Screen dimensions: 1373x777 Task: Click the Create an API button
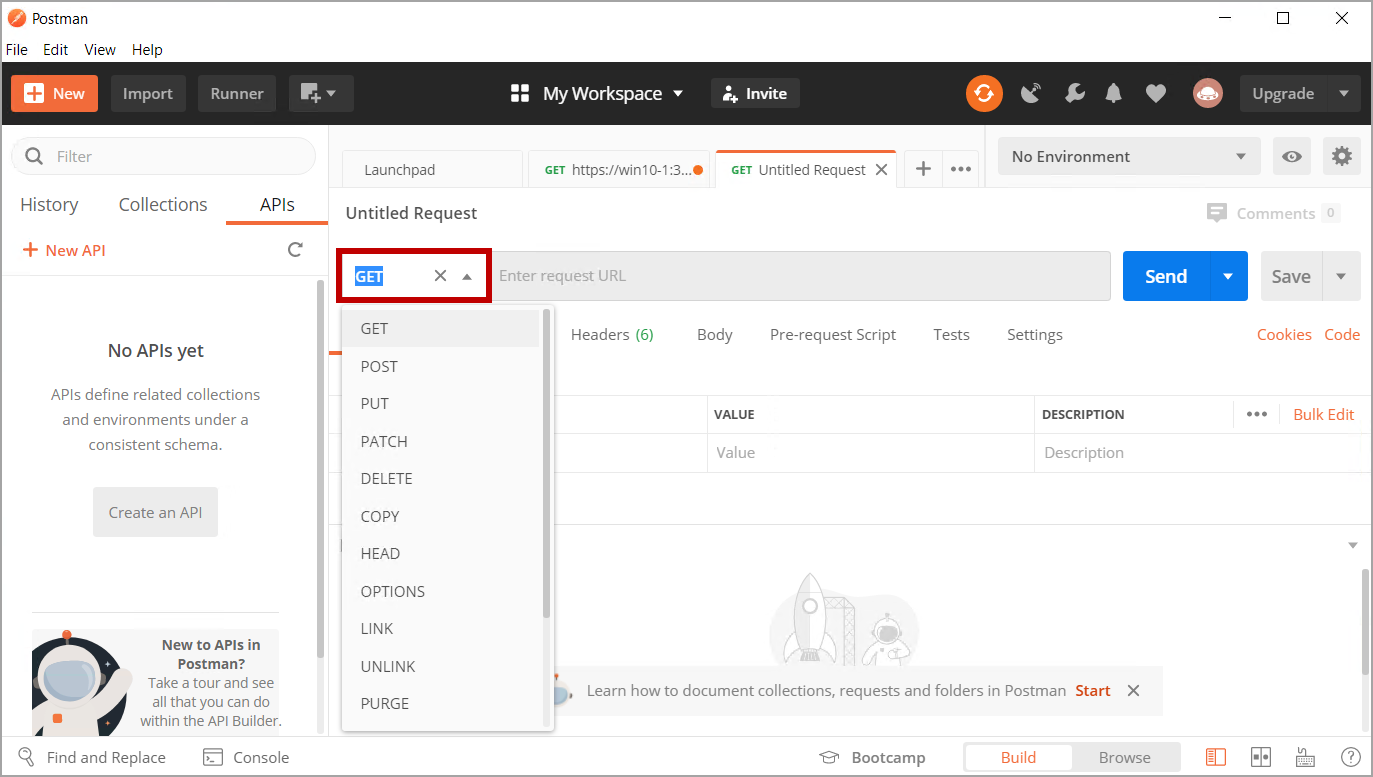point(155,512)
